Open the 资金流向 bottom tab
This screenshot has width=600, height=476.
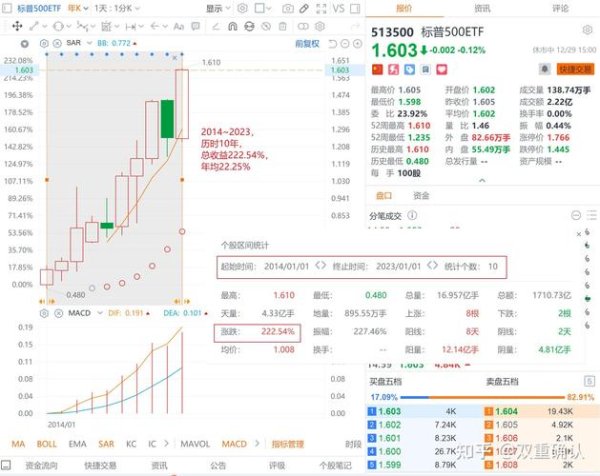point(41,465)
